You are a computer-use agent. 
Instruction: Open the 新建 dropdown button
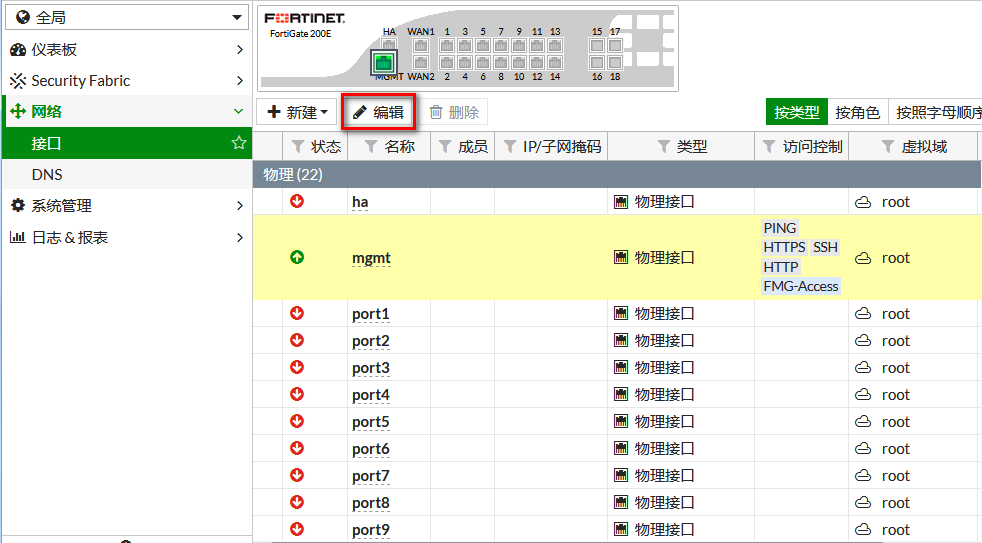coord(297,113)
